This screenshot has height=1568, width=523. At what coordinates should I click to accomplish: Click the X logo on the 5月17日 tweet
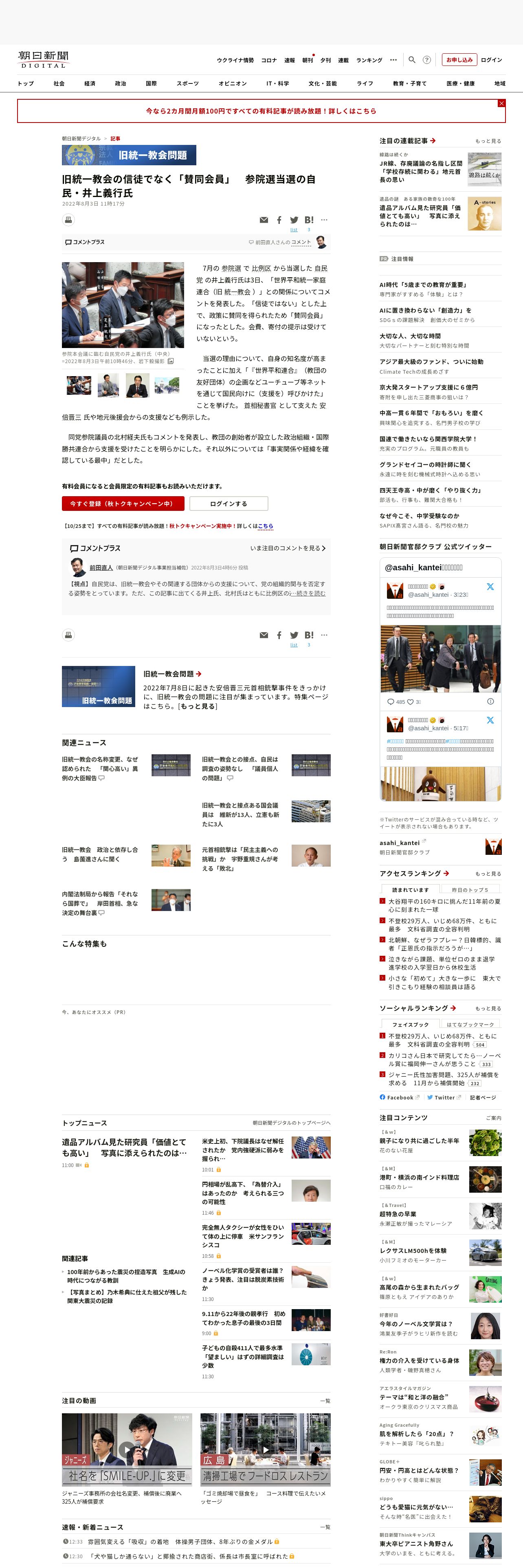490,720
